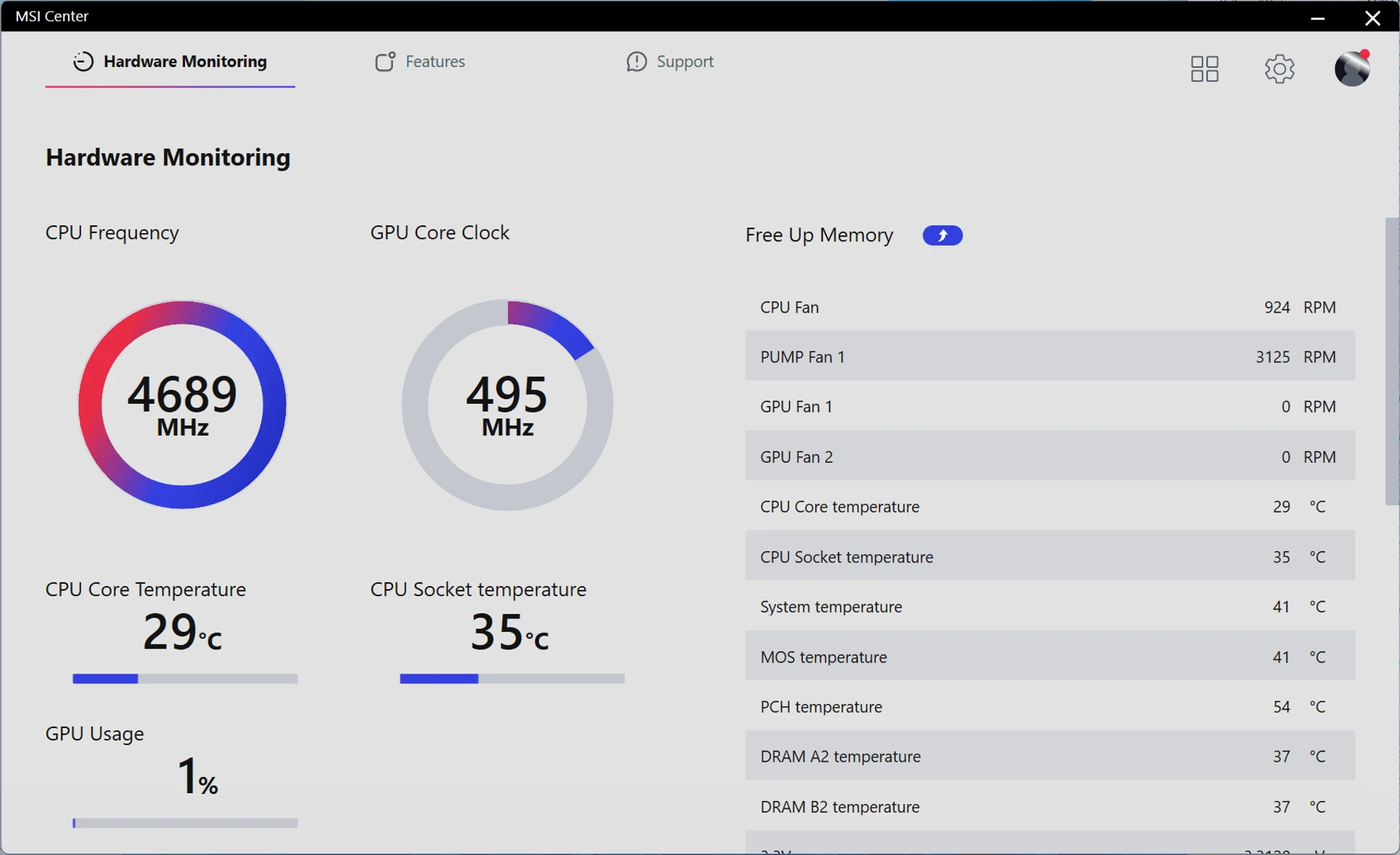
Task: Select the DRAM A2 temperature row
Action: 1050,756
